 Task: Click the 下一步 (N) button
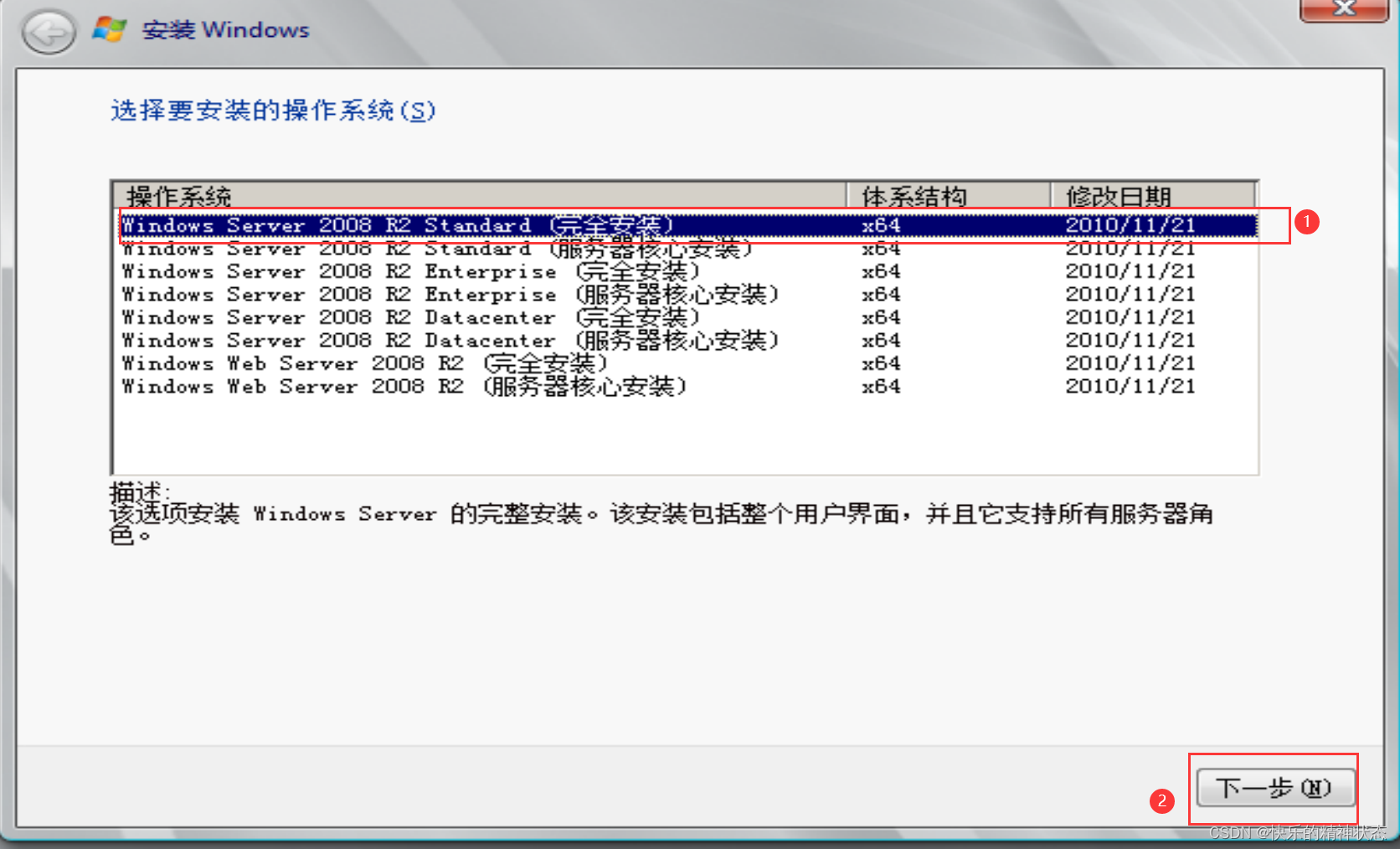pyautogui.click(x=1275, y=788)
